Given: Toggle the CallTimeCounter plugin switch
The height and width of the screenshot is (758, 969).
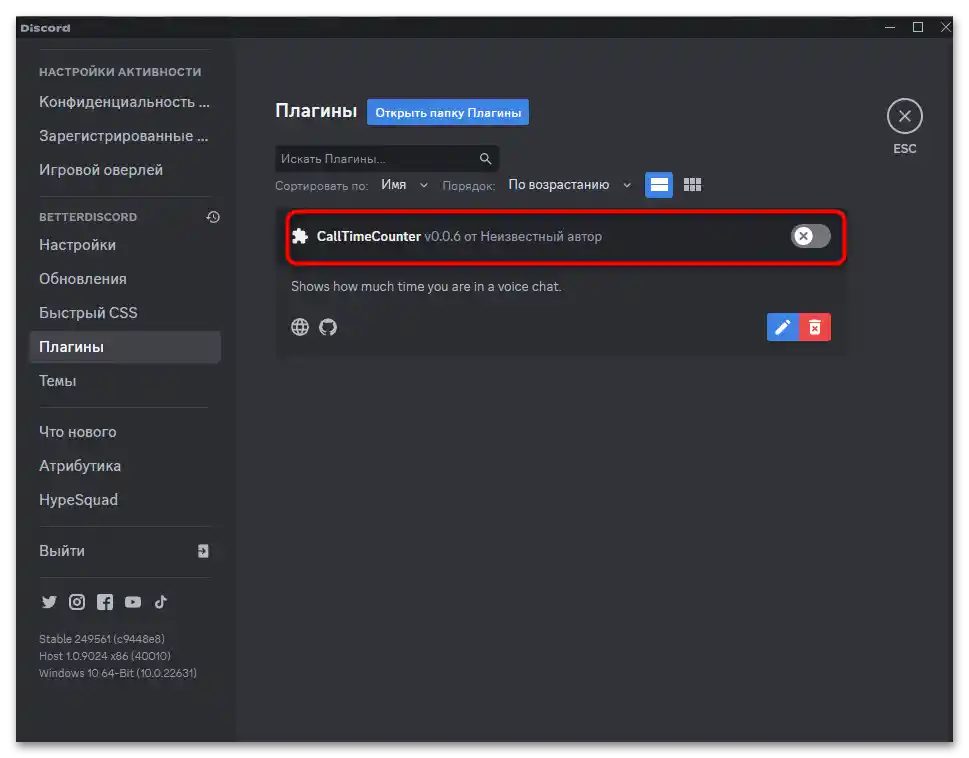Looking at the screenshot, I should tap(810, 236).
